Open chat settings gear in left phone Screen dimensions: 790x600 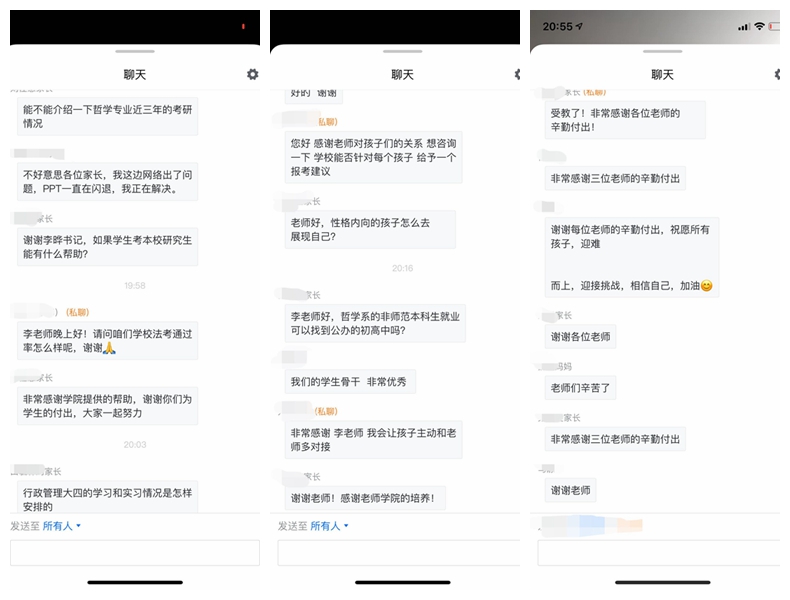[252, 75]
